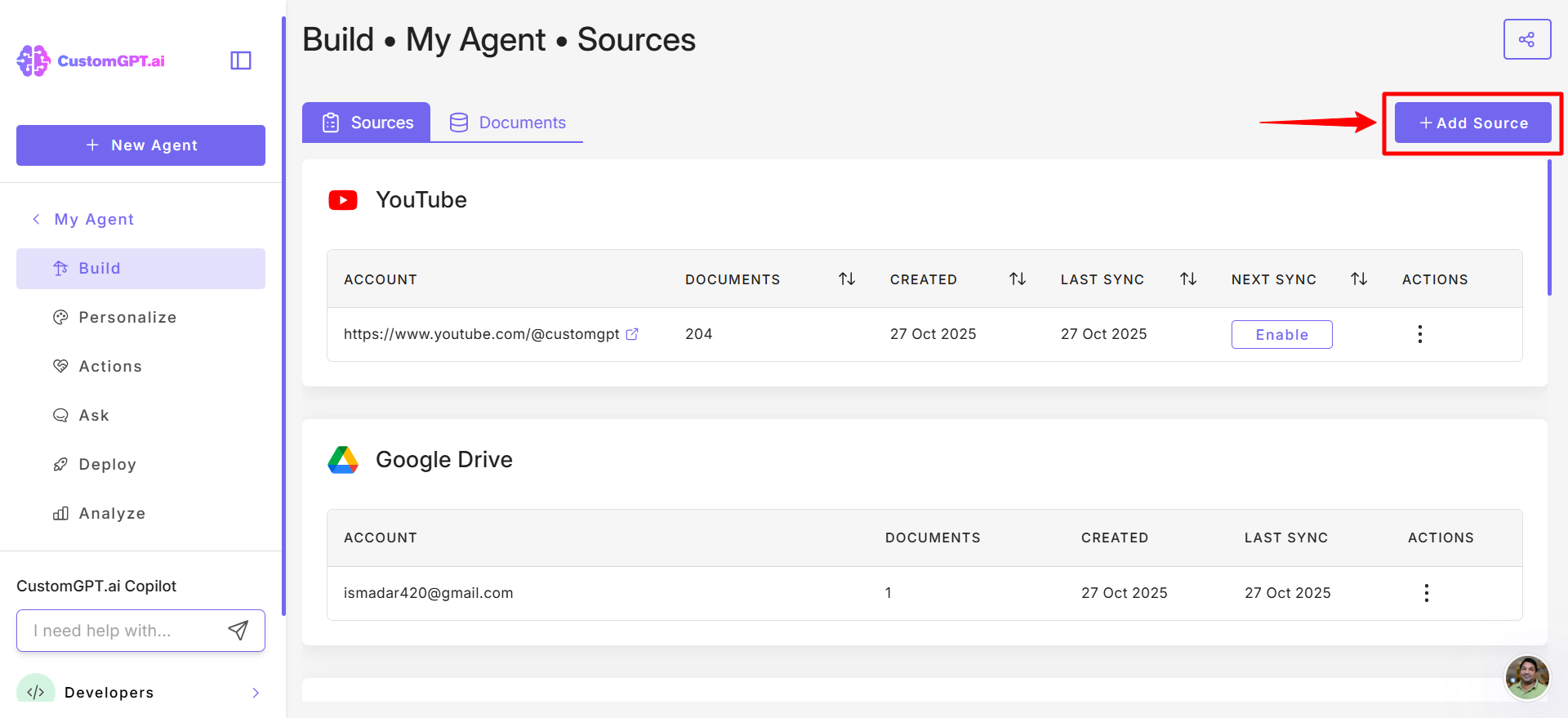
Task: Click the CustomGPT.ai brain logo
Action: [x=33, y=60]
